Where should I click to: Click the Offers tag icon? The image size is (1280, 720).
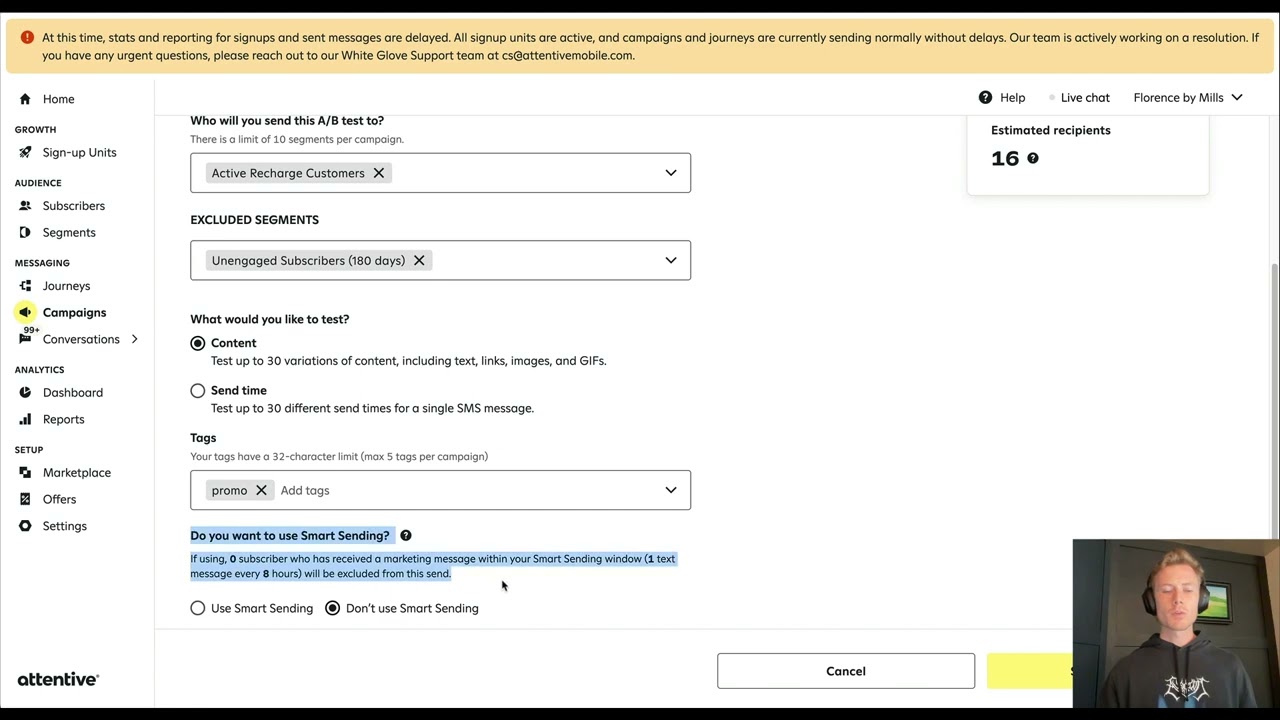[x=25, y=499]
